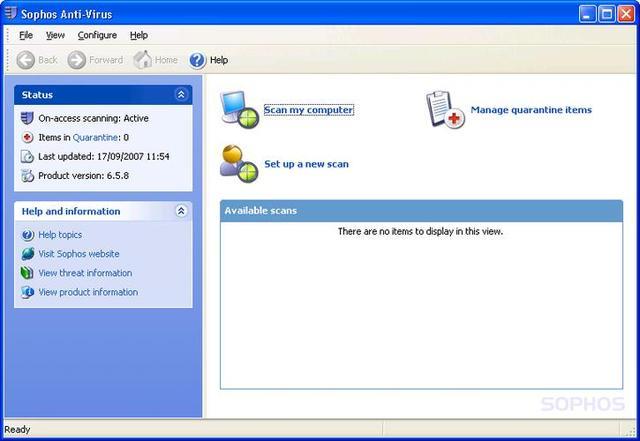Open the Help topics link

[60, 235]
